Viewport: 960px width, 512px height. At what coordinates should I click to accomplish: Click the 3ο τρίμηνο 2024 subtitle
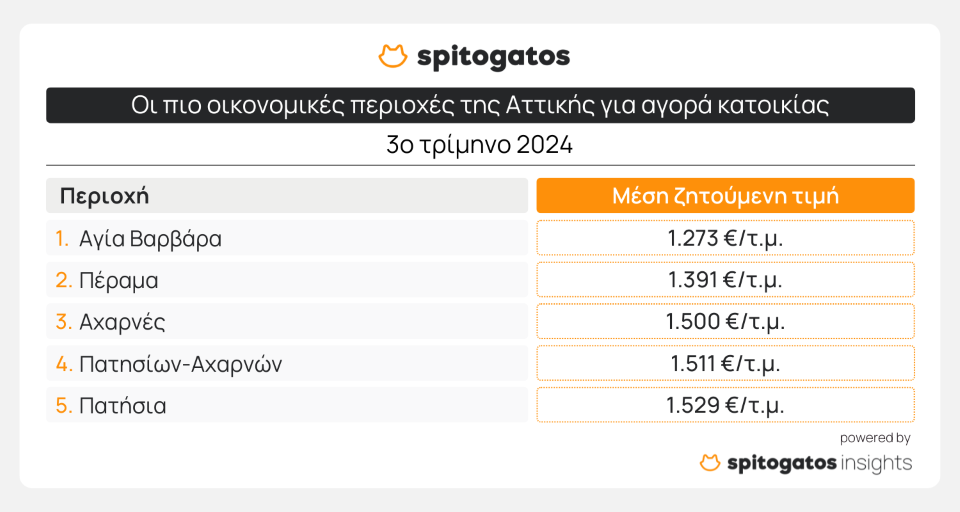[480, 145]
